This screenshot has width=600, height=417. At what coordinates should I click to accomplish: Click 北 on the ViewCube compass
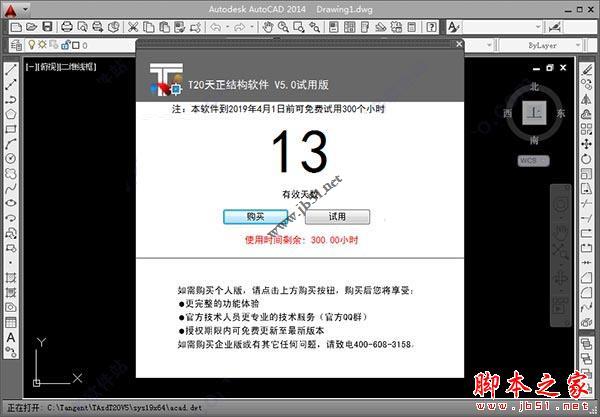click(534, 87)
